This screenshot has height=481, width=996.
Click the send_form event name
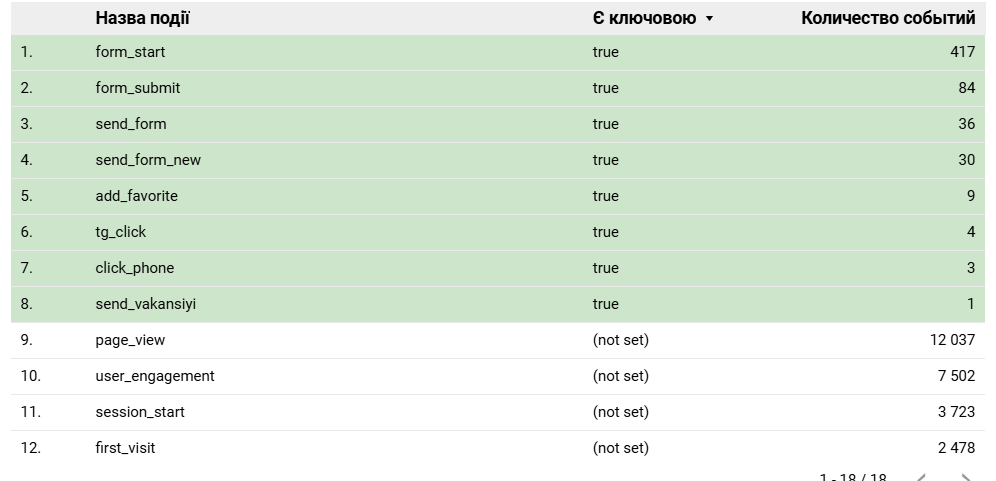point(131,124)
